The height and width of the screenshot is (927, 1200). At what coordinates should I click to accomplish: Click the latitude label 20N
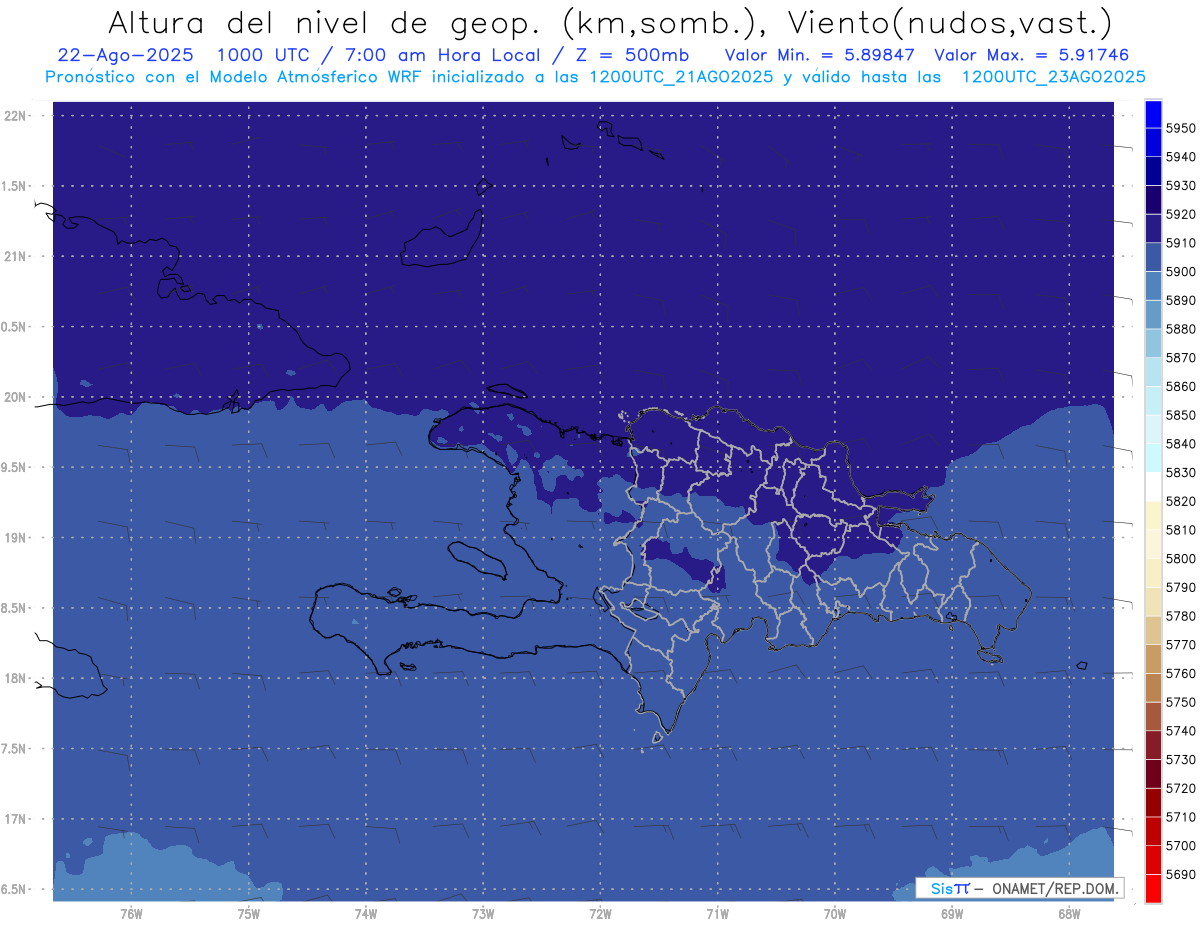click(x=17, y=397)
